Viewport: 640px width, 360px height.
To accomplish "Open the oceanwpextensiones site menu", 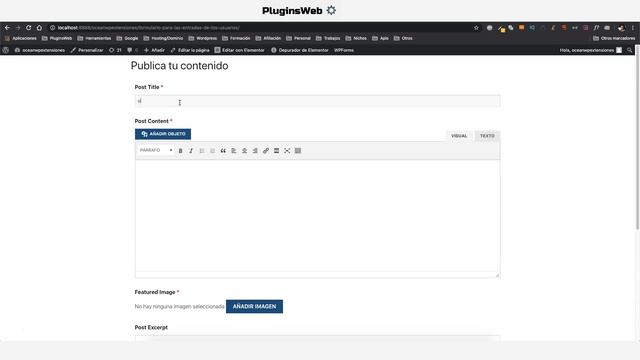I will pyautogui.click(x=40, y=50).
